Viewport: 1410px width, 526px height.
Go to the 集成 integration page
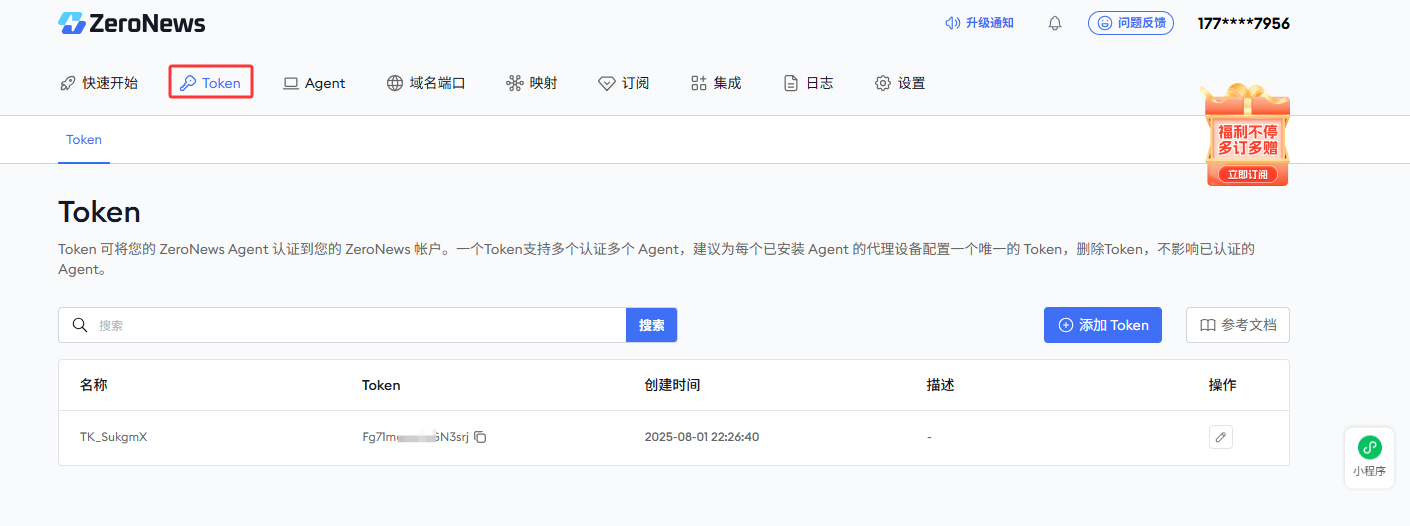click(716, 83)
